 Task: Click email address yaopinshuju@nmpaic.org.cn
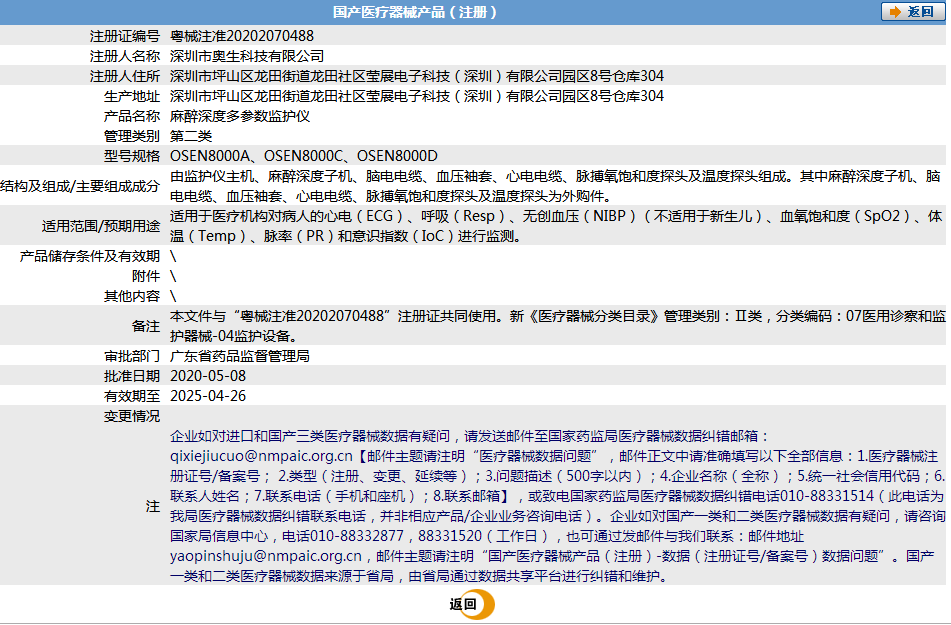pyautogui.click(x=266, y=556)
